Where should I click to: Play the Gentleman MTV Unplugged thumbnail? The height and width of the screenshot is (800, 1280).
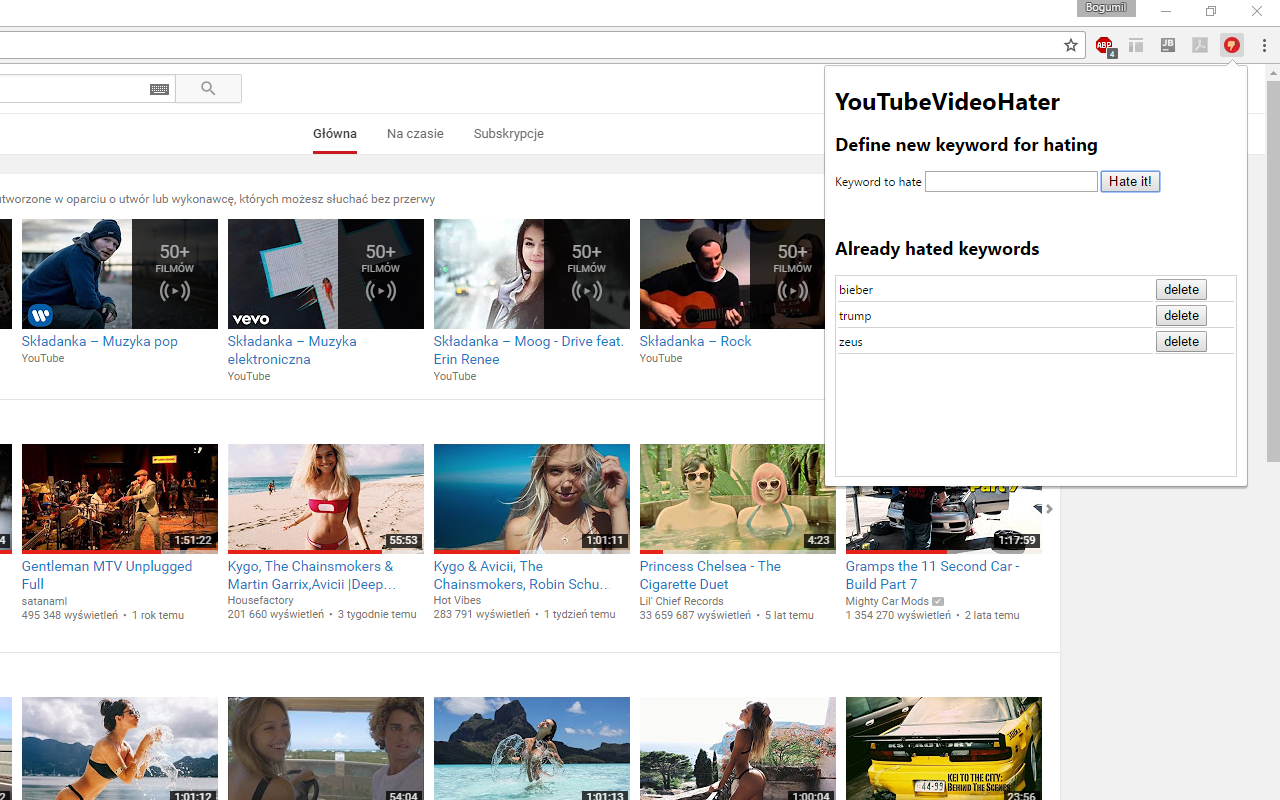[x=120, y=499]
